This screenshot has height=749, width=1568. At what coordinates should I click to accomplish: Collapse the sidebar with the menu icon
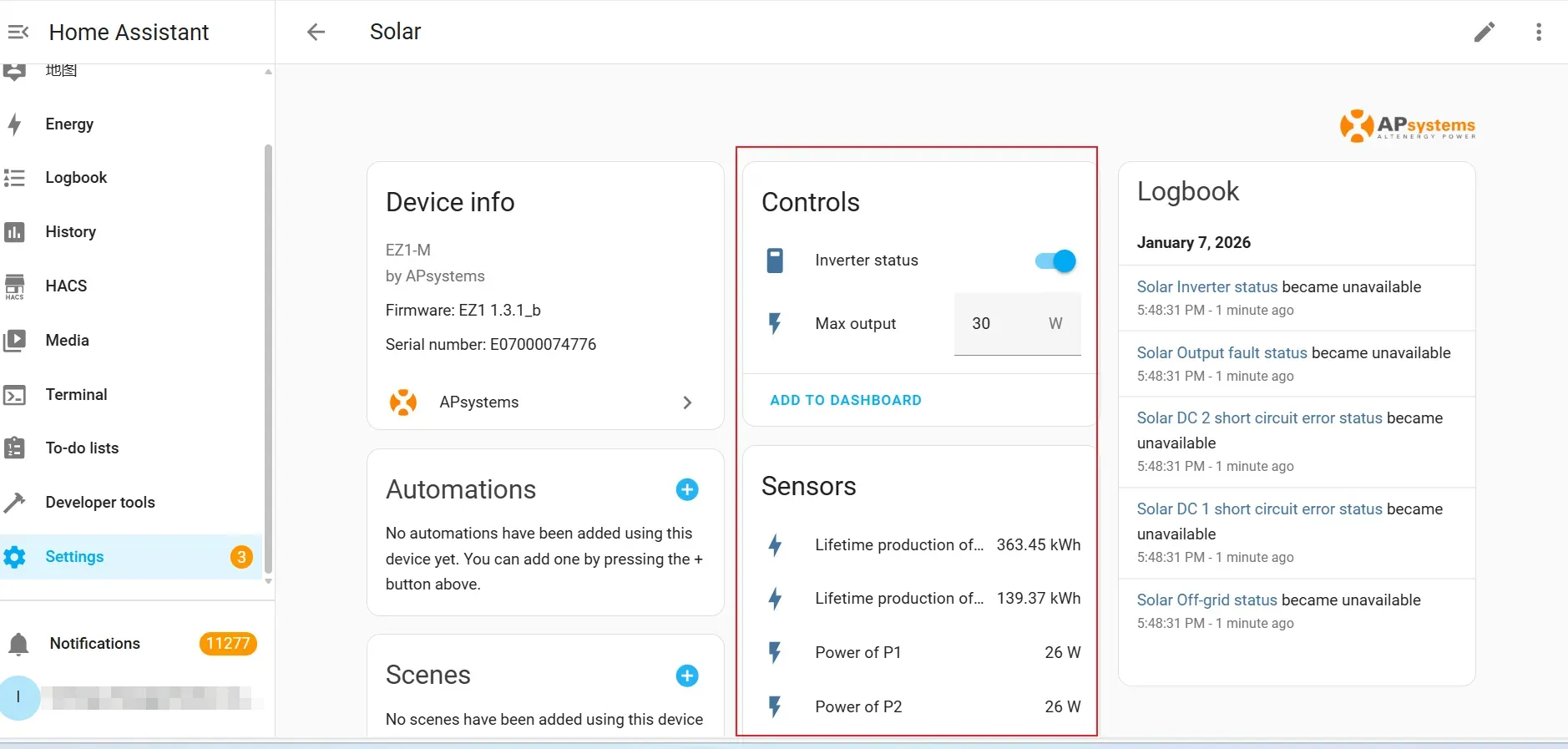18,32
